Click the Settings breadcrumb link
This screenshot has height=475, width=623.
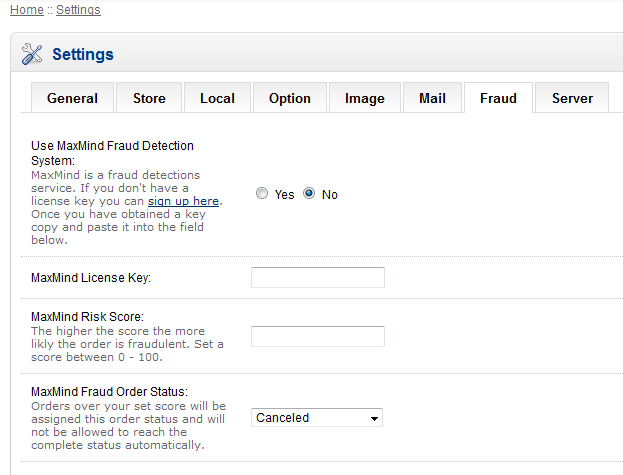coord(78,10)
